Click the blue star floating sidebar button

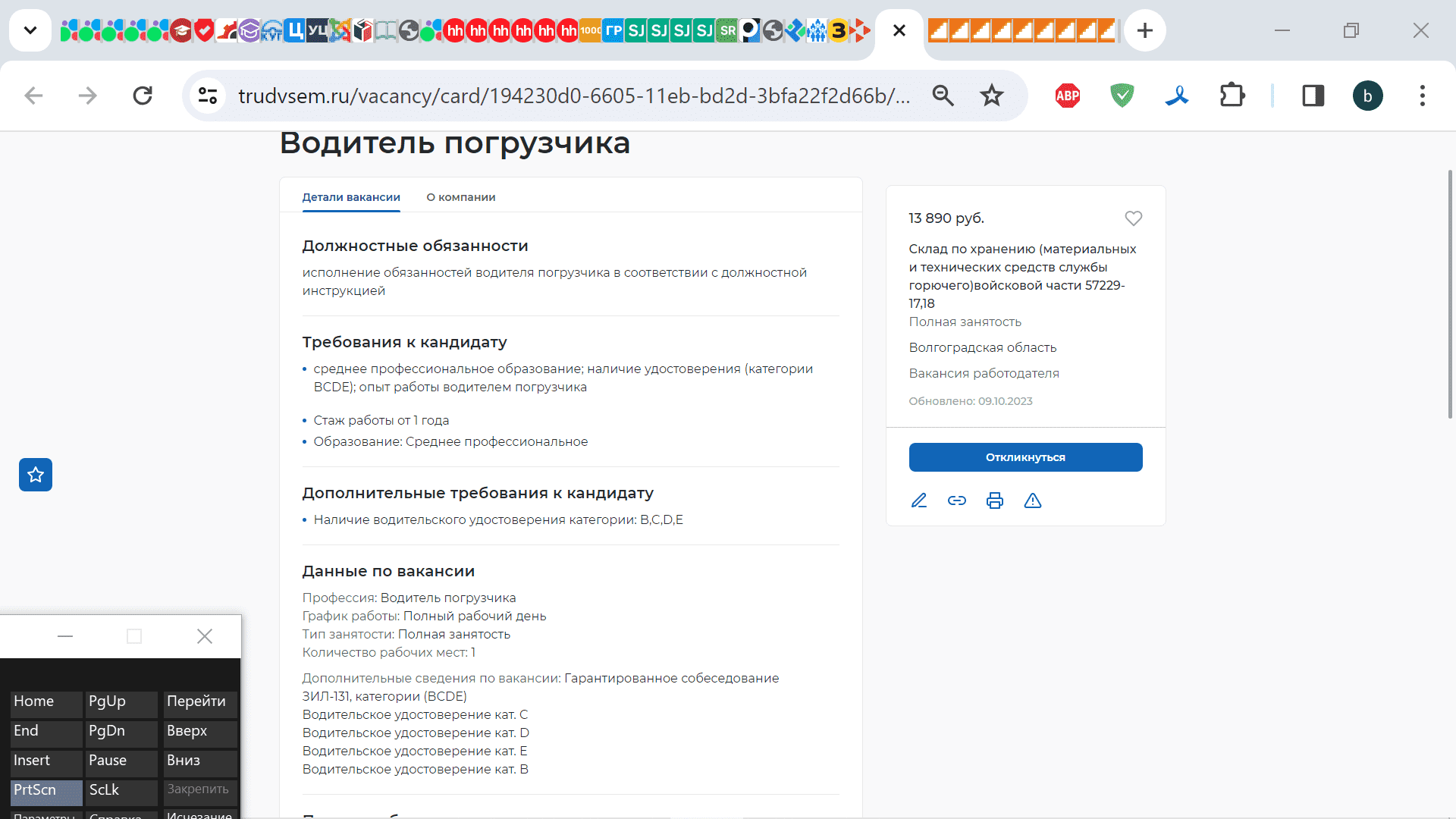pos(36,475)
